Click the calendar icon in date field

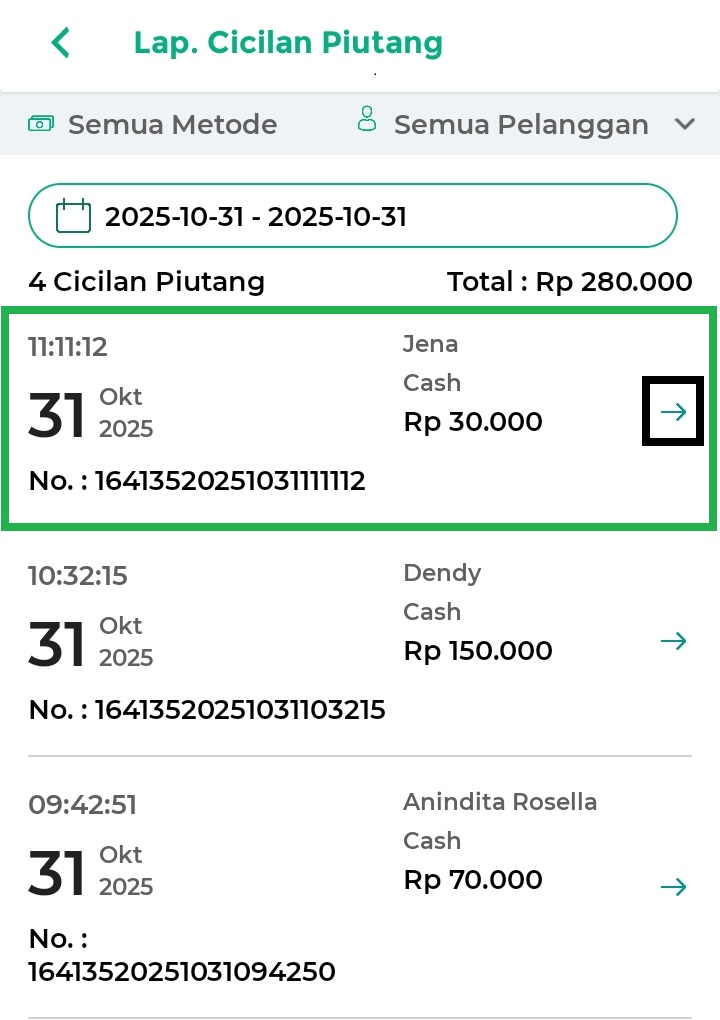click(x=73, y=216)
